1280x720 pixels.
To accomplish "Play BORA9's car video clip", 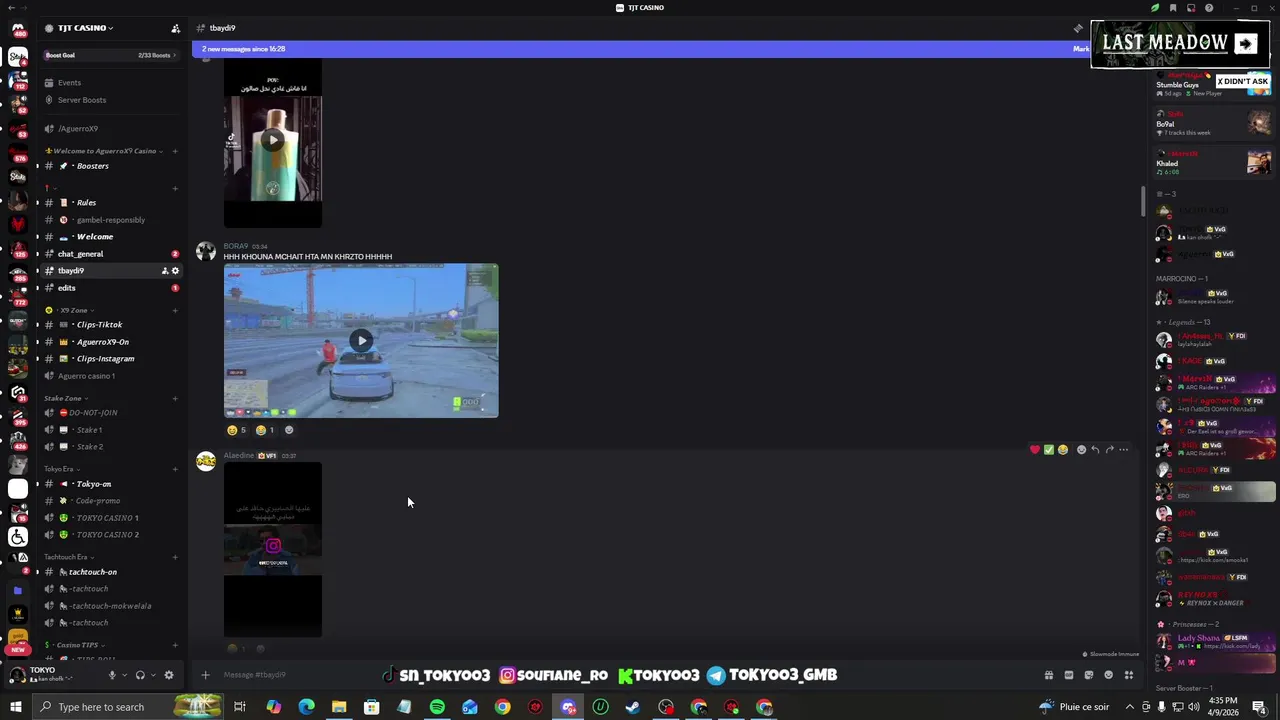I will 361,340.
